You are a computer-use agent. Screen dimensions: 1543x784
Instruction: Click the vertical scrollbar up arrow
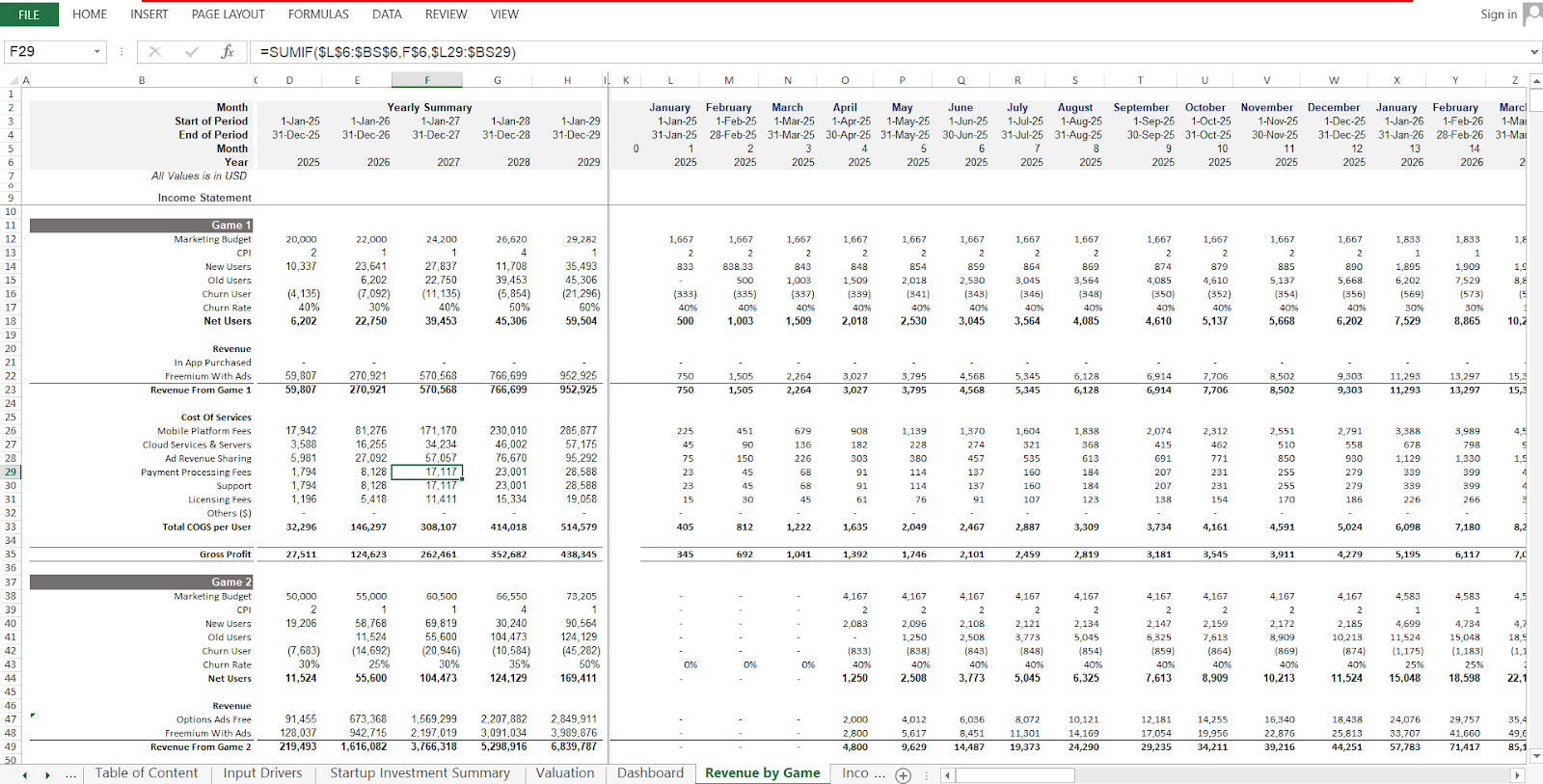point(1535,81)
